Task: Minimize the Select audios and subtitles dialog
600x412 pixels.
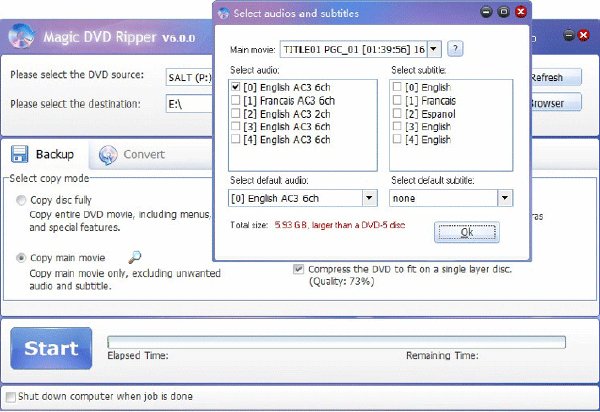Action: coord(486,12)
